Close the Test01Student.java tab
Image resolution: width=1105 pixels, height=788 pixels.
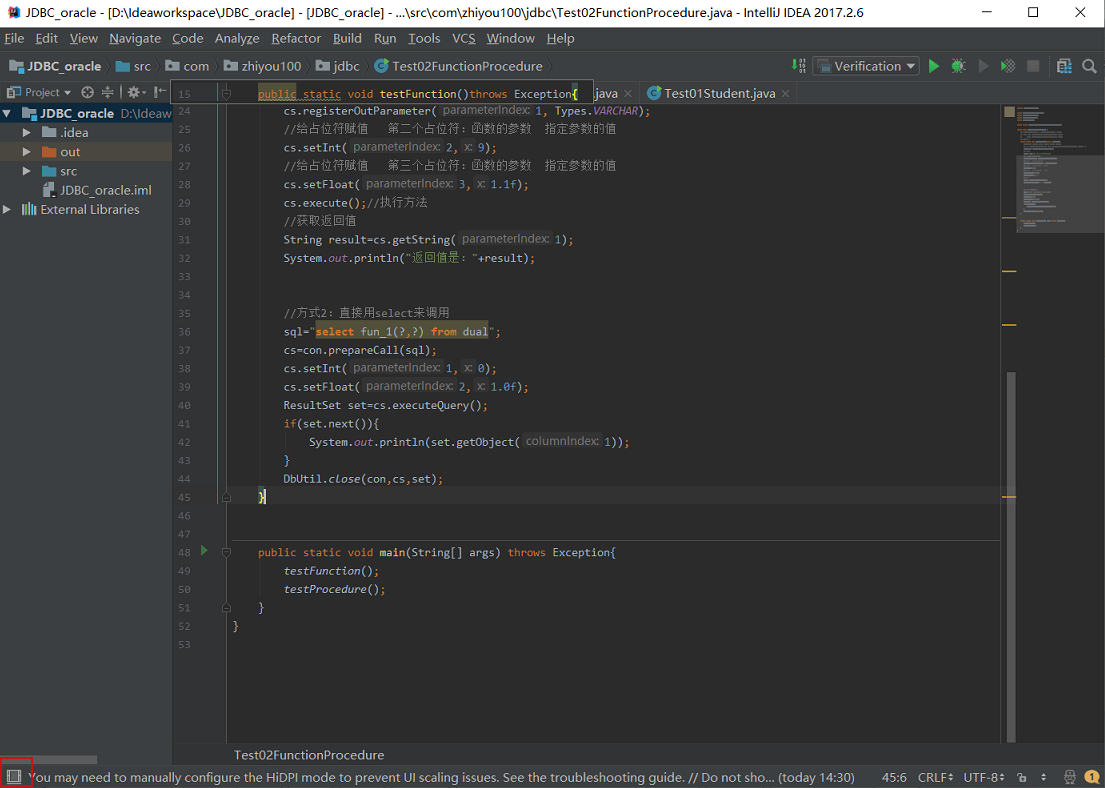click(785, 93)
